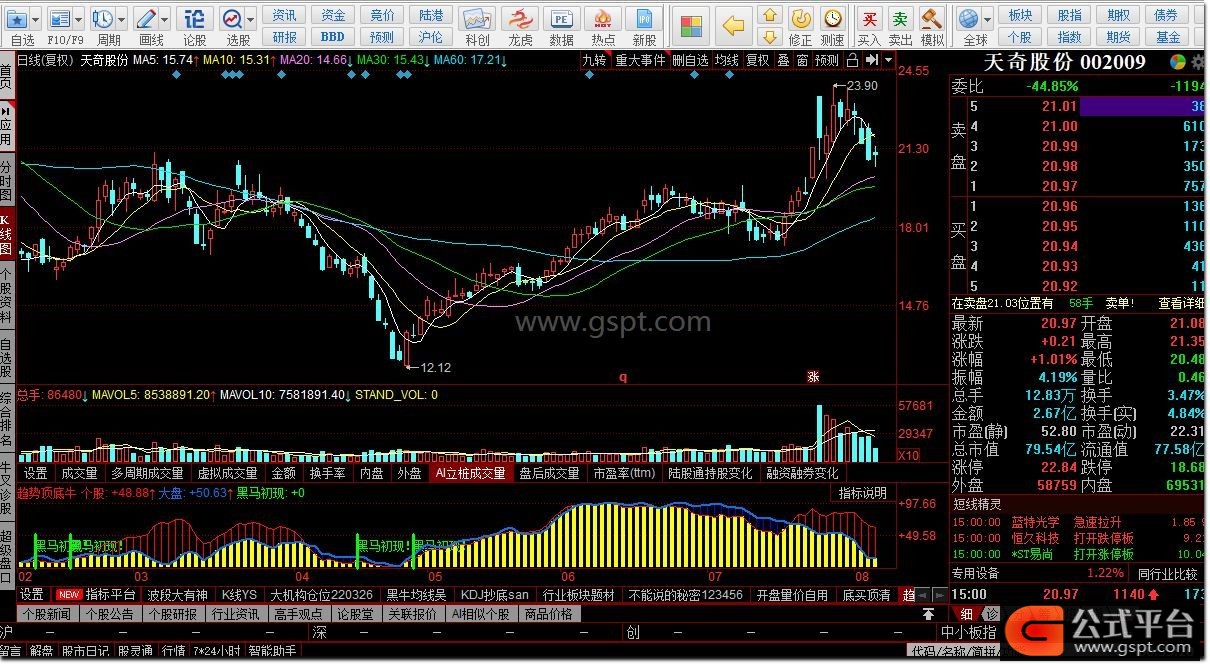Activate the 画线 drawing pencil tool
This screenshot has height=664, width=1210.
146,19
